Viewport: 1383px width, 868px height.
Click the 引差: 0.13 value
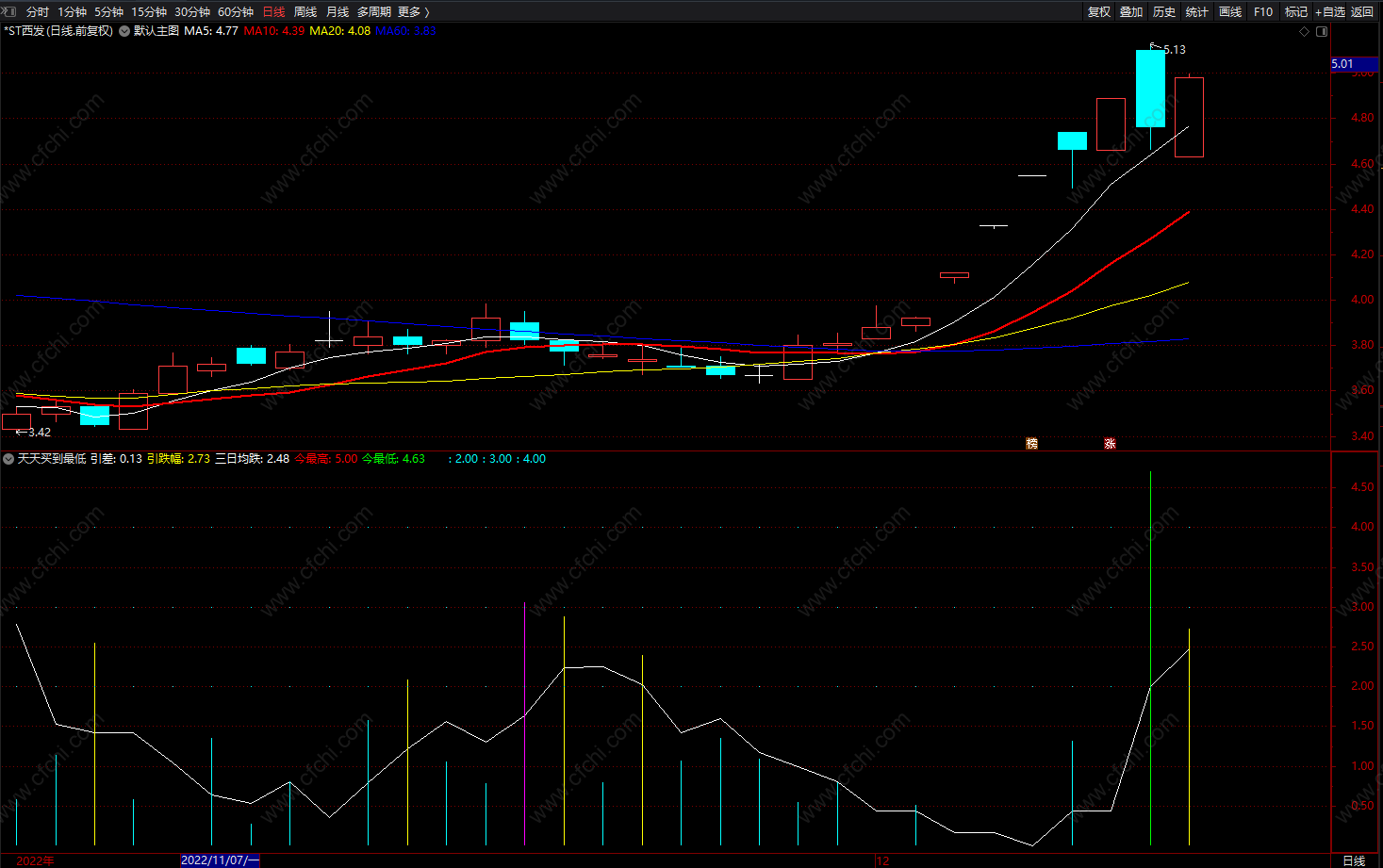[116, 459]
